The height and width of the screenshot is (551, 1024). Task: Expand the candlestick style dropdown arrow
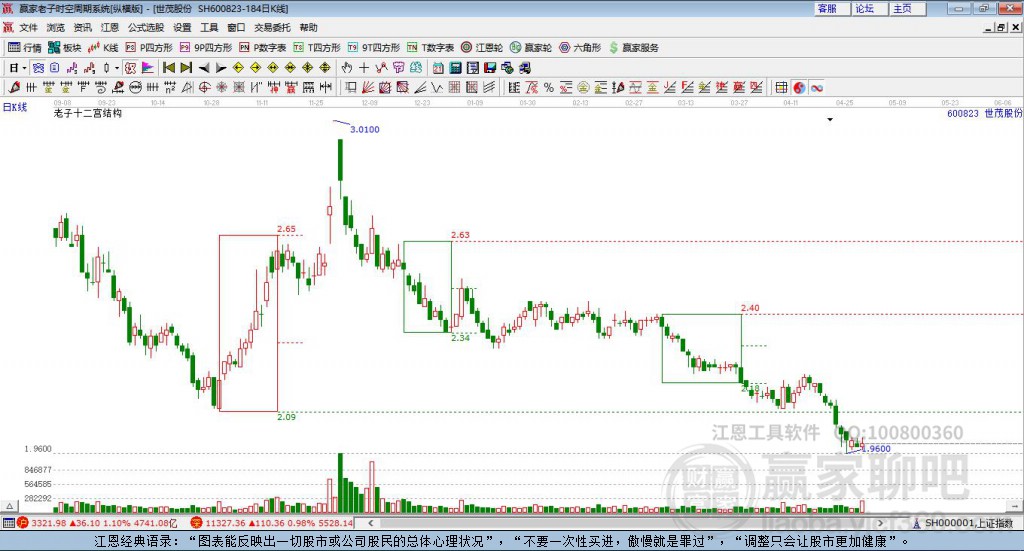[117, 68]
